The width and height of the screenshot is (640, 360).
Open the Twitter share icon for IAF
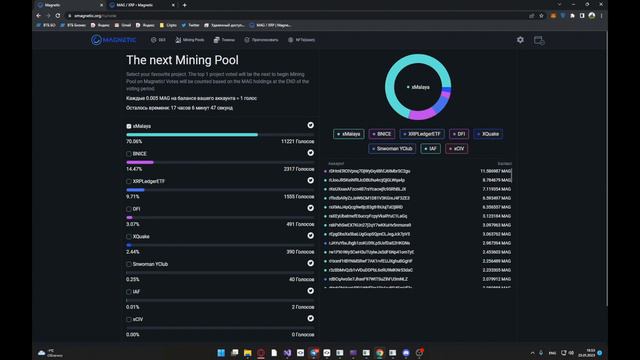[311, 291]
